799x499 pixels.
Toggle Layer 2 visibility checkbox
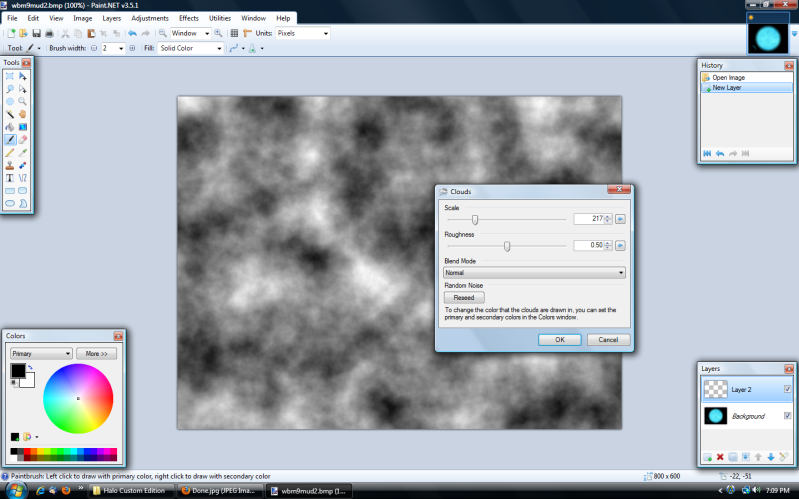[787, 389]
